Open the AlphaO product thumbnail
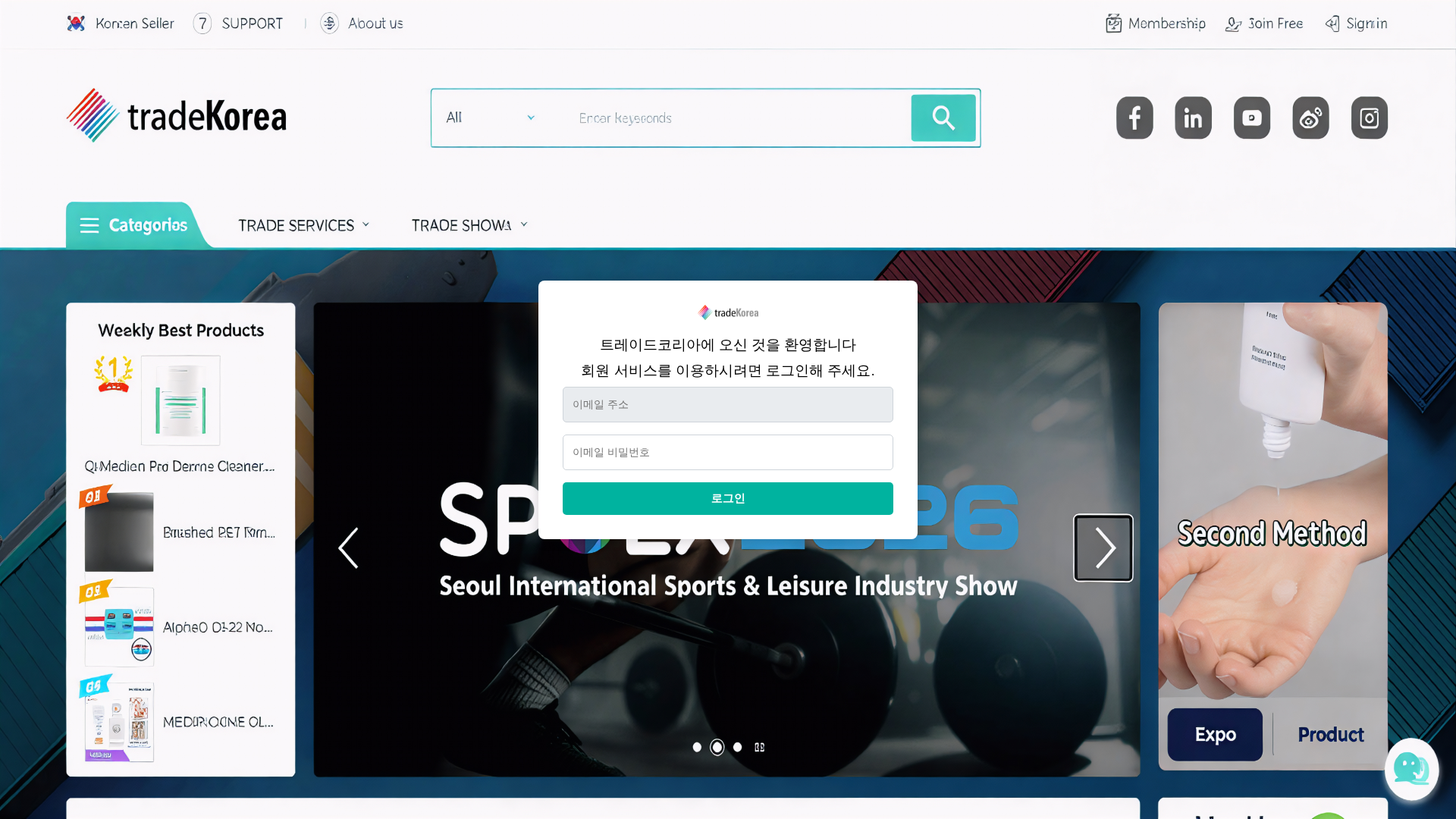The width and height of the screenshot is (1456, 819). 119,626
